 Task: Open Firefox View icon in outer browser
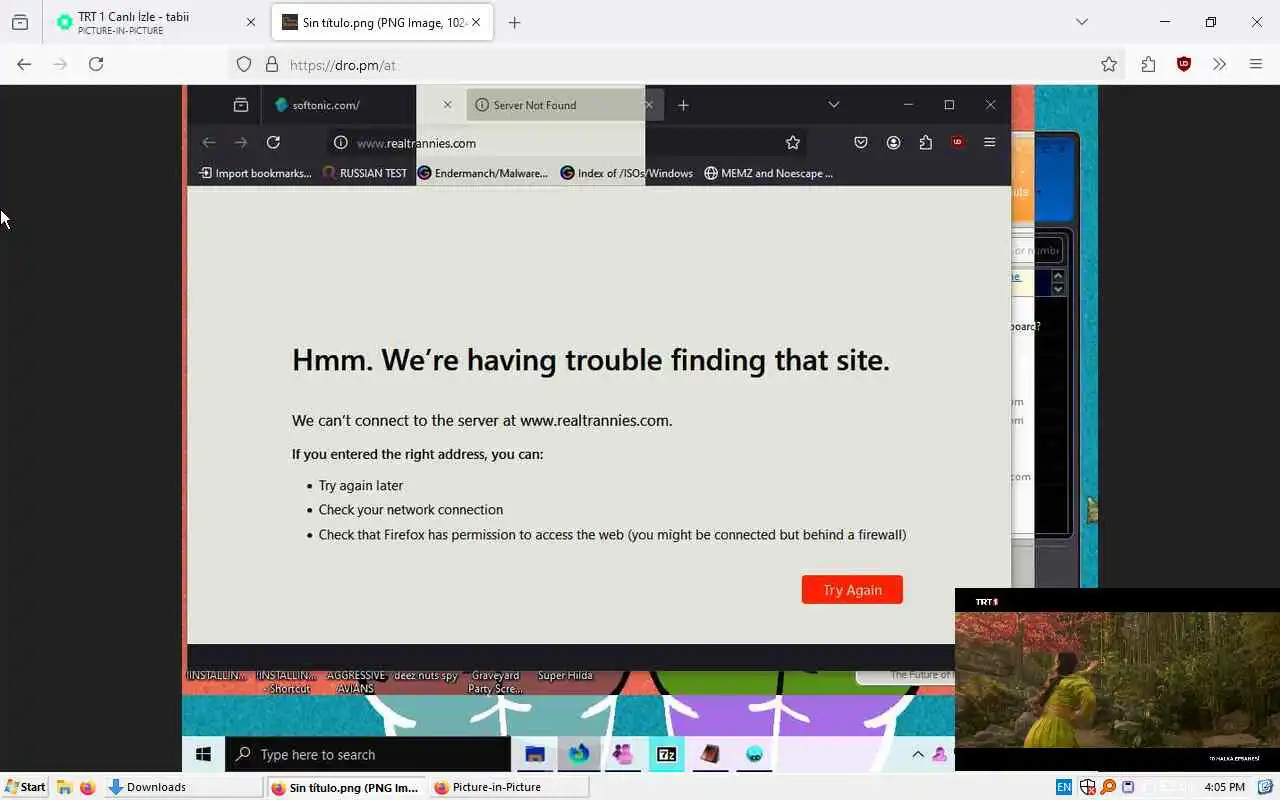tap(20, 22)
